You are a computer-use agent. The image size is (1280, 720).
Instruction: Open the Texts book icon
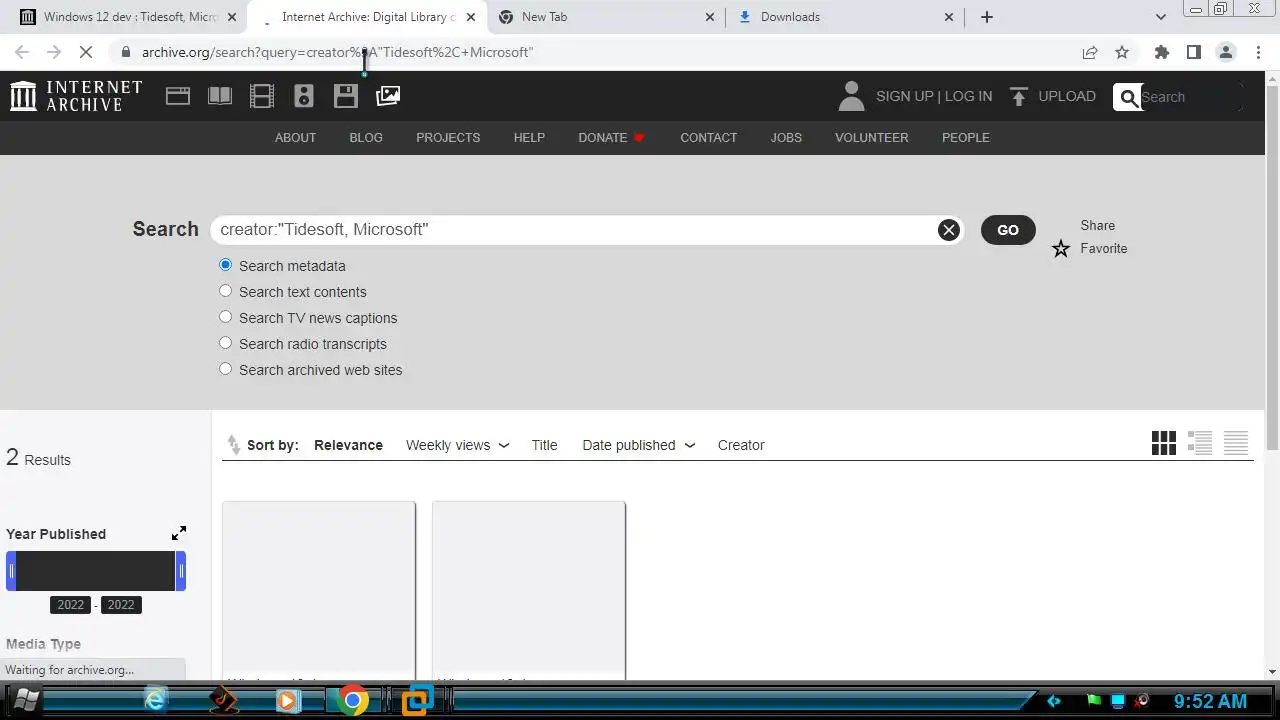tap(220, 96)
